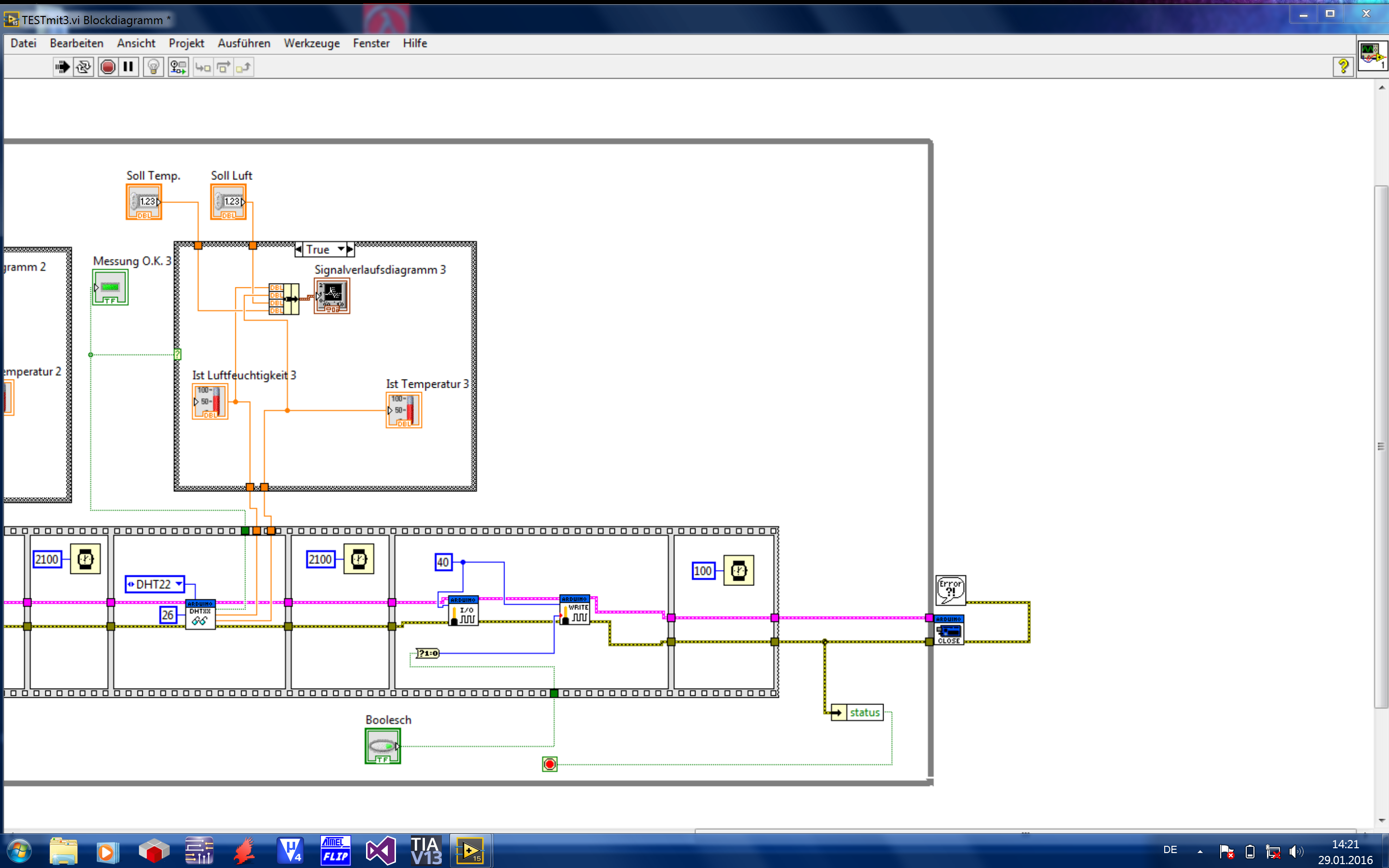Click the loop stop condition terminal
This screenshot has height=868, width=1389.
pos(549,764)
